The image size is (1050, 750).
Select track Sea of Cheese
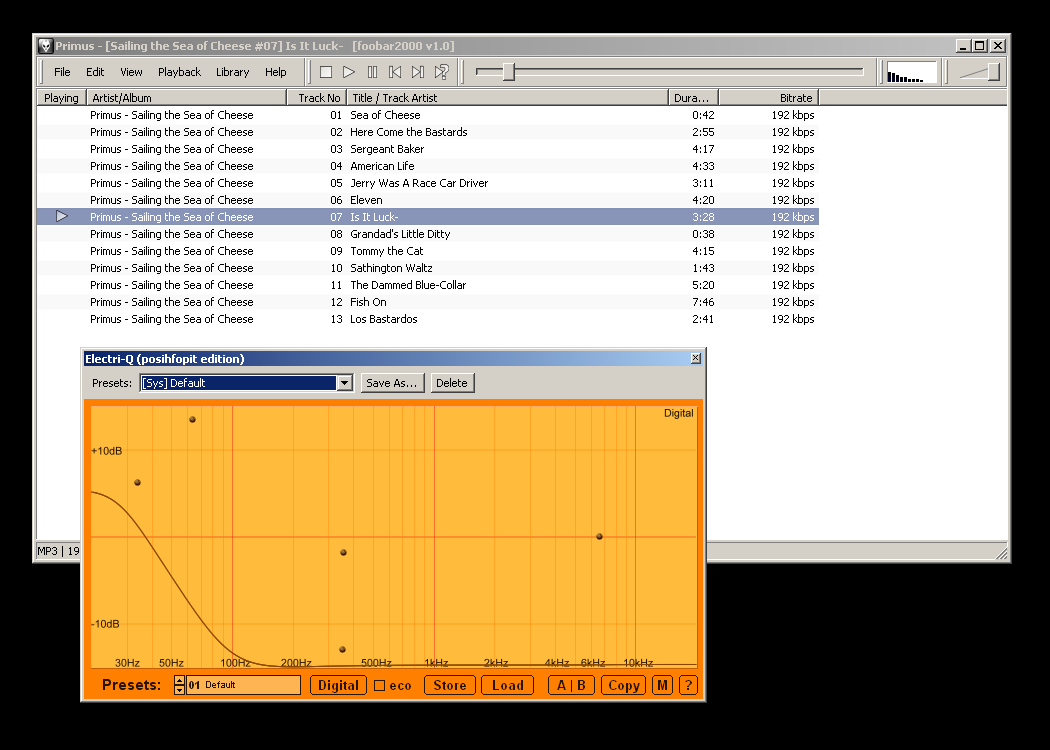point(427,115)
